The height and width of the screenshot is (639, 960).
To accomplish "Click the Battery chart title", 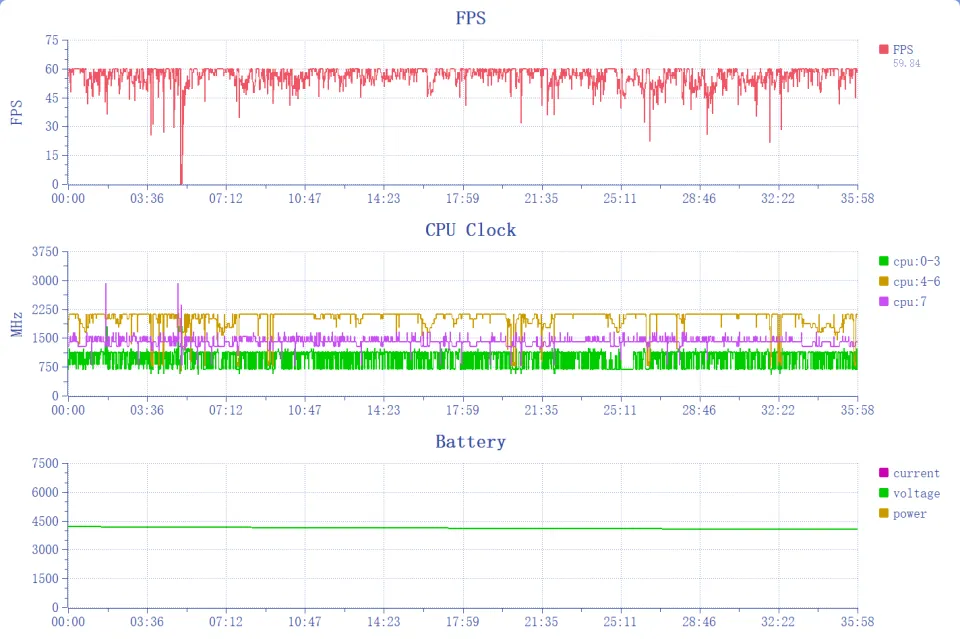I will pos(471,442).
